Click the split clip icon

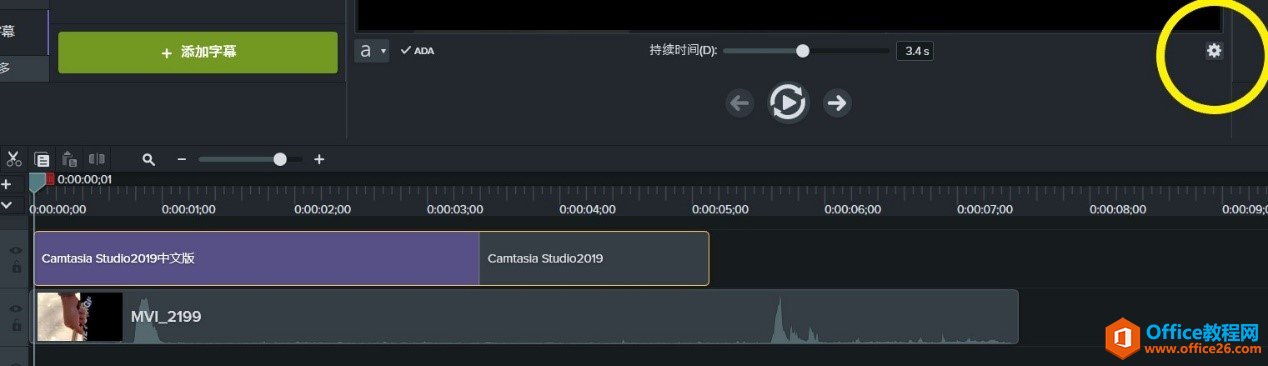pos(97,158)
